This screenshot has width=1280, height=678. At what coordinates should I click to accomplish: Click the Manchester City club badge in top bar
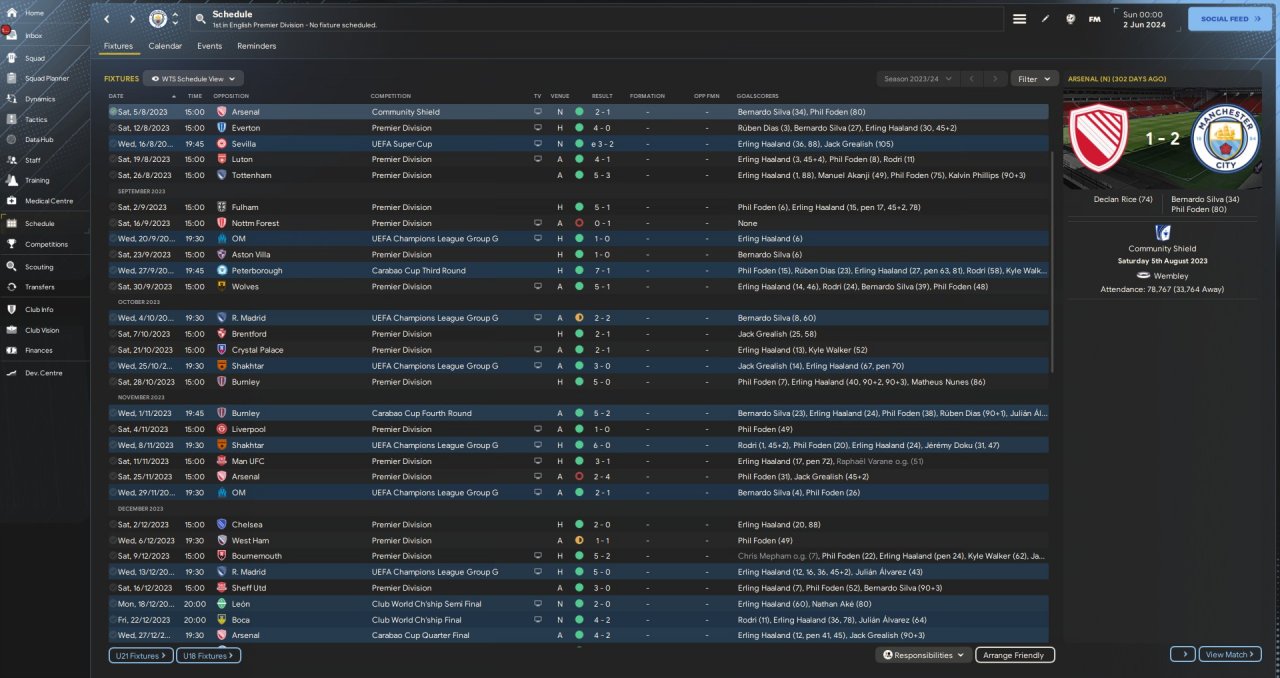(158, 19)
